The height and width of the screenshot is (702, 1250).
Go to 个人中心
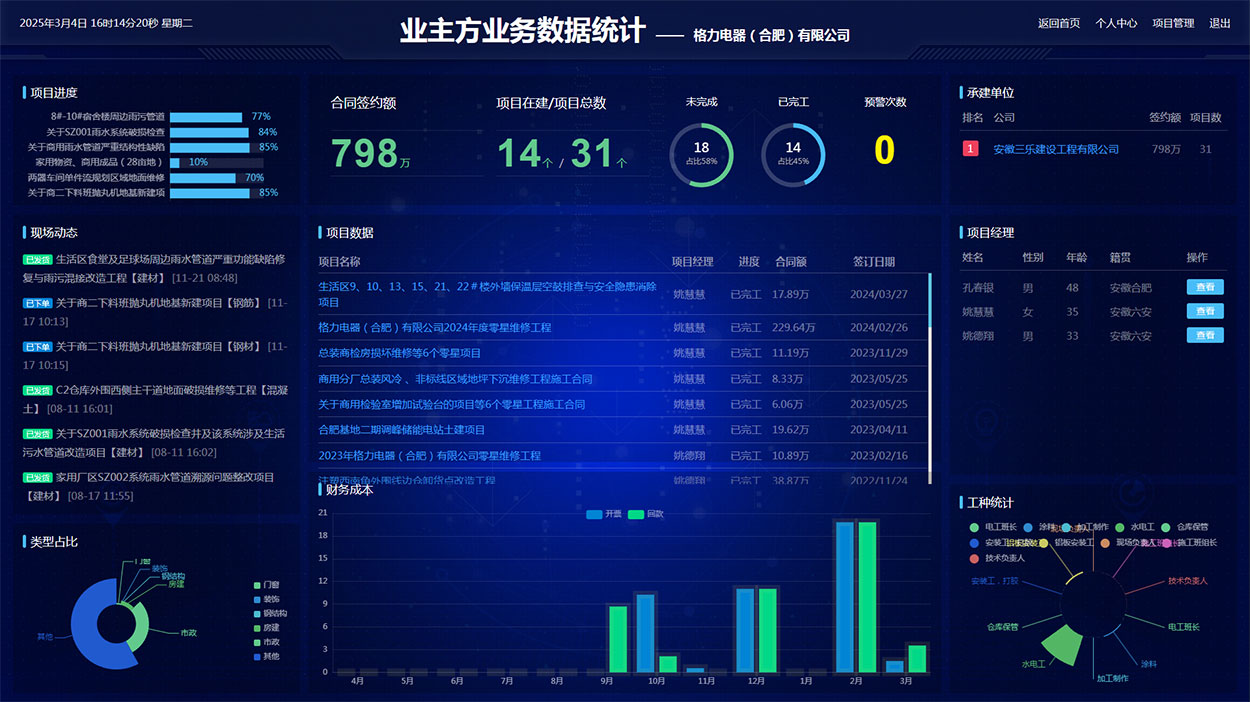click(x=1116, y=23)
